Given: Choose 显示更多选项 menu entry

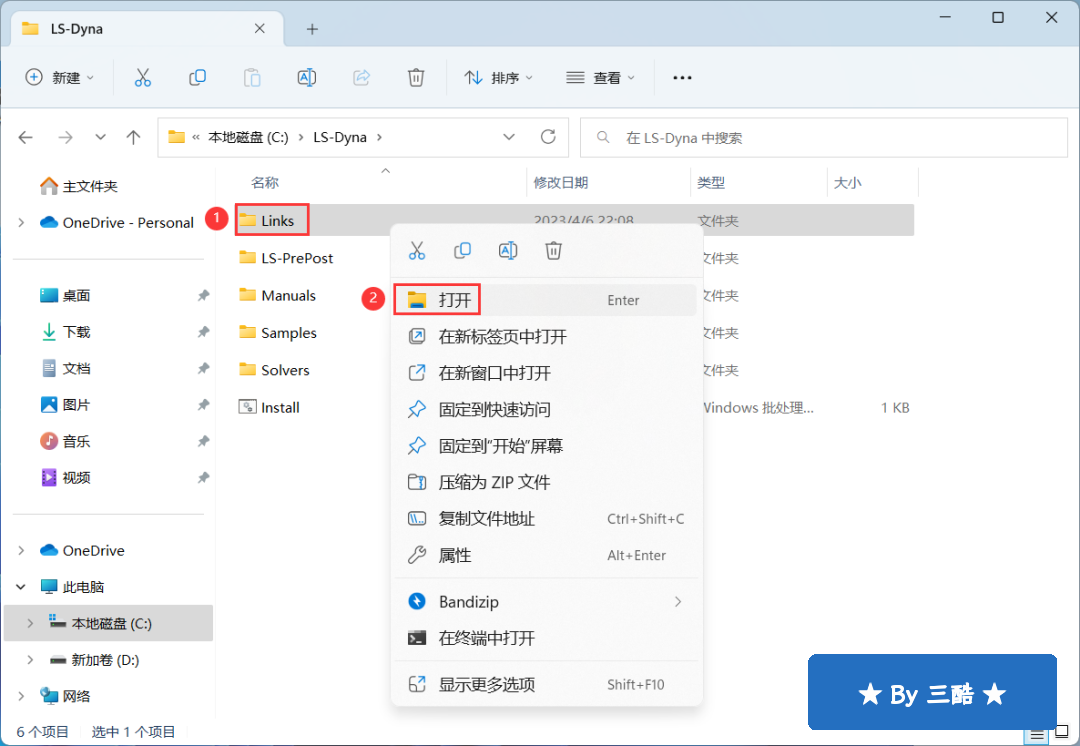Looking at the screenshot, I should [x=546, y=685].
